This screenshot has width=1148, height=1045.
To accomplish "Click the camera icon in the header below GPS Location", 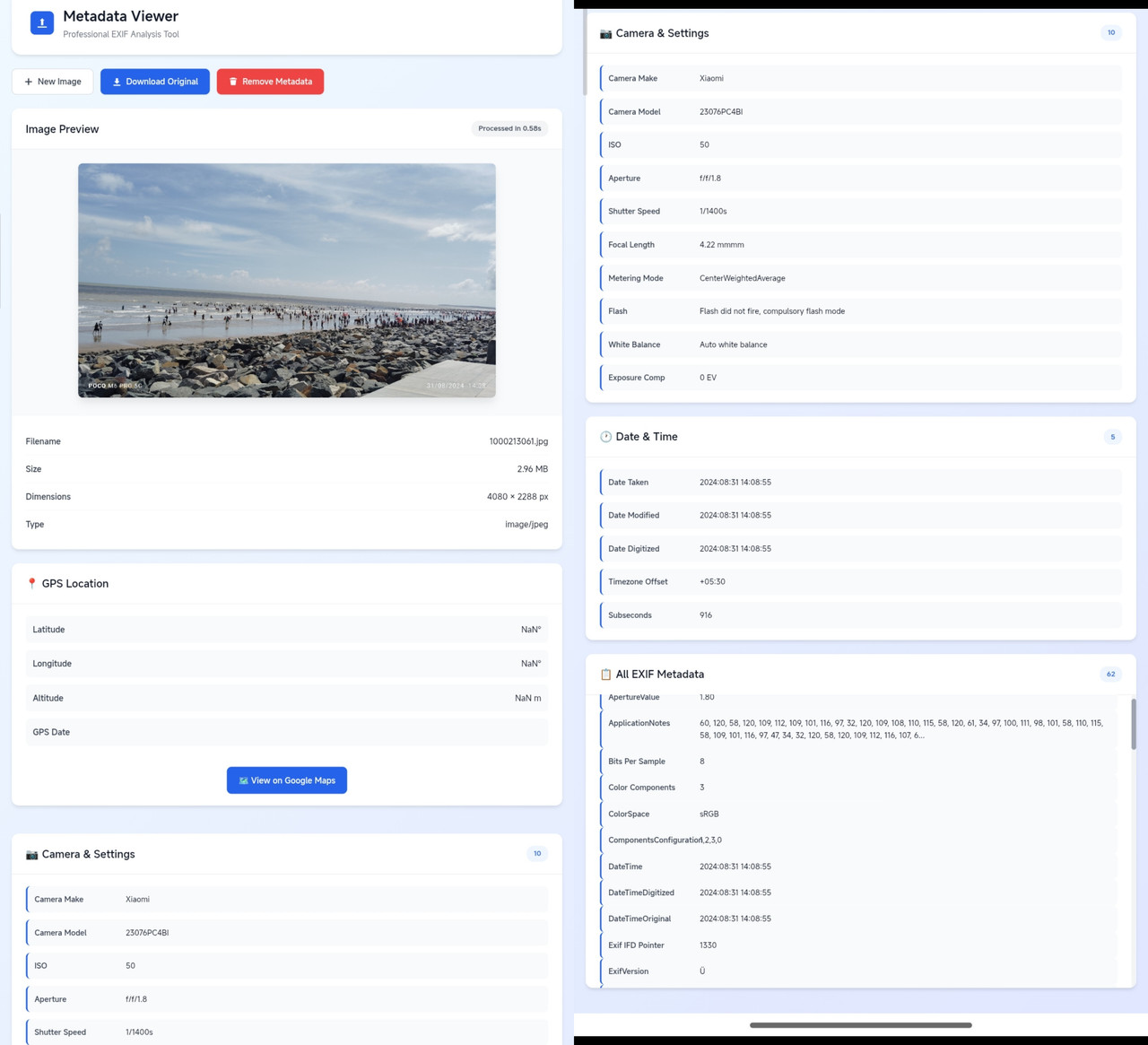I will pyautogui.click(x=32, y=855).
